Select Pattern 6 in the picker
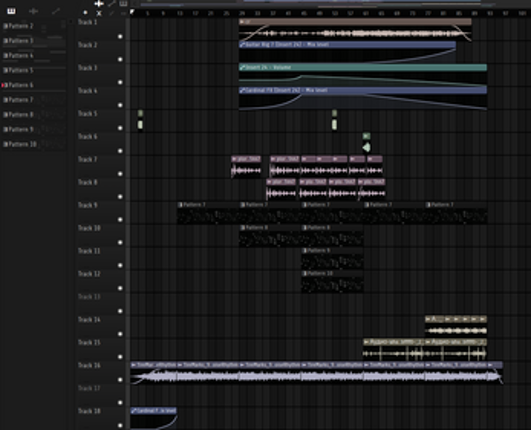Screen dimensions: 531x430 tap(33, 85)
